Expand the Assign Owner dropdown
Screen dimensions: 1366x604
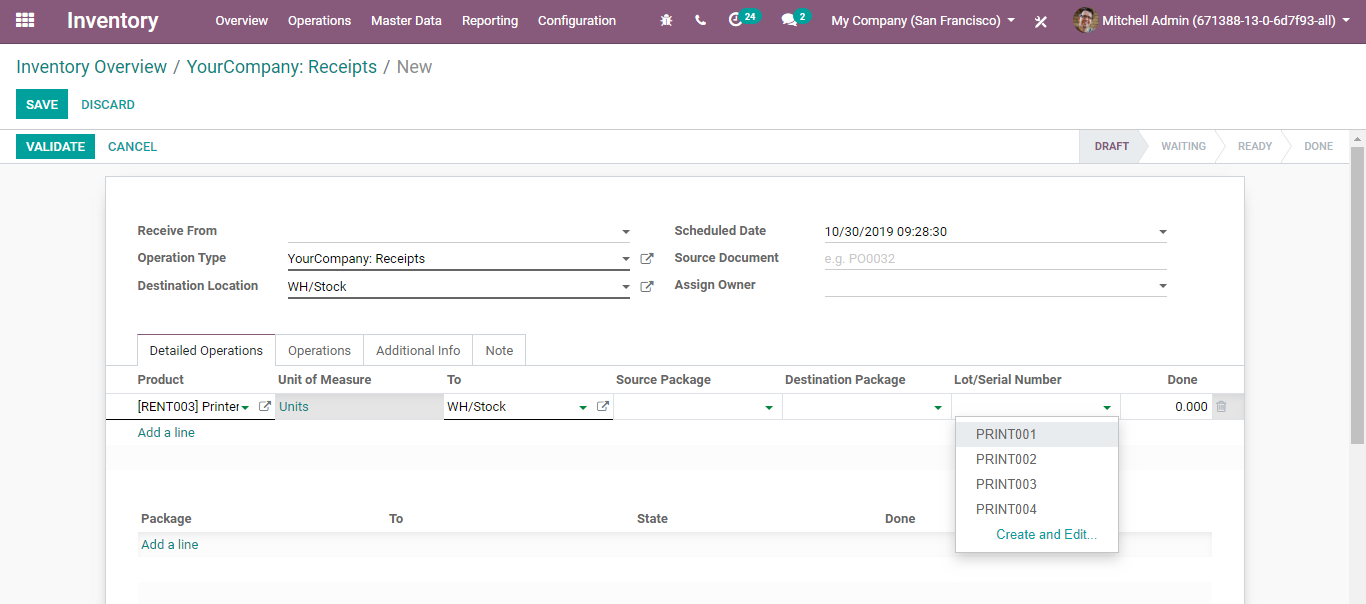[1162, 286]
